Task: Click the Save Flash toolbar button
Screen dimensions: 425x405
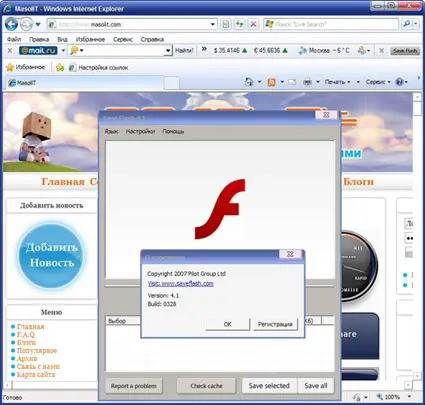Action: coord(405,51)
